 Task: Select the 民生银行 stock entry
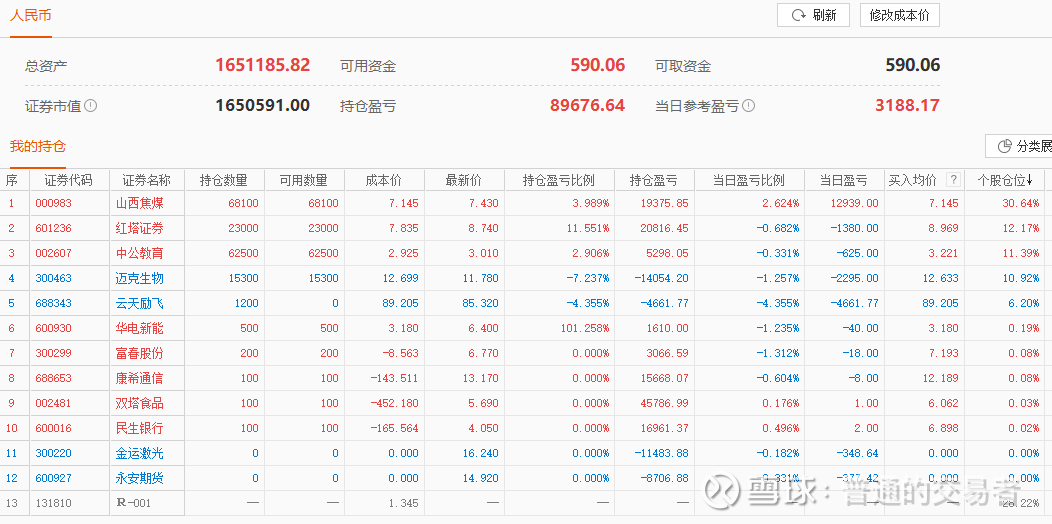click(x=139, y=428)
